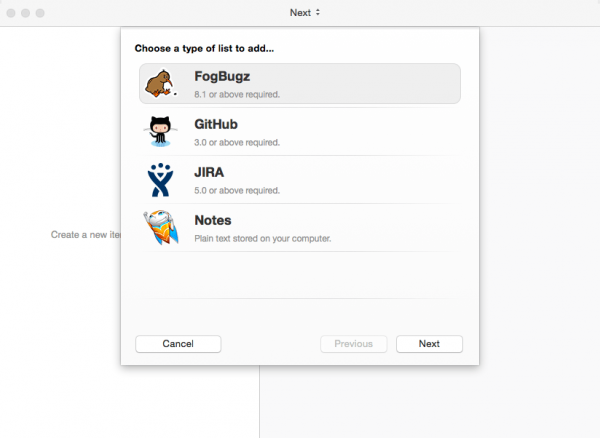
Task: Click the Next button in dialog
Action: coord(429,344)
